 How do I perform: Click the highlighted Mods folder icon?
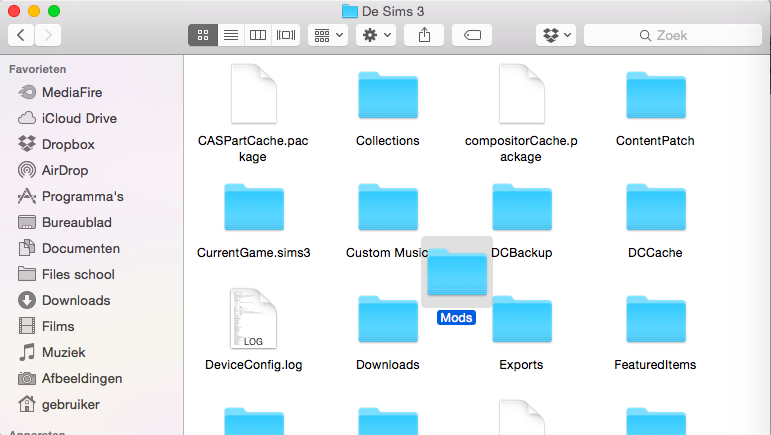457,272
